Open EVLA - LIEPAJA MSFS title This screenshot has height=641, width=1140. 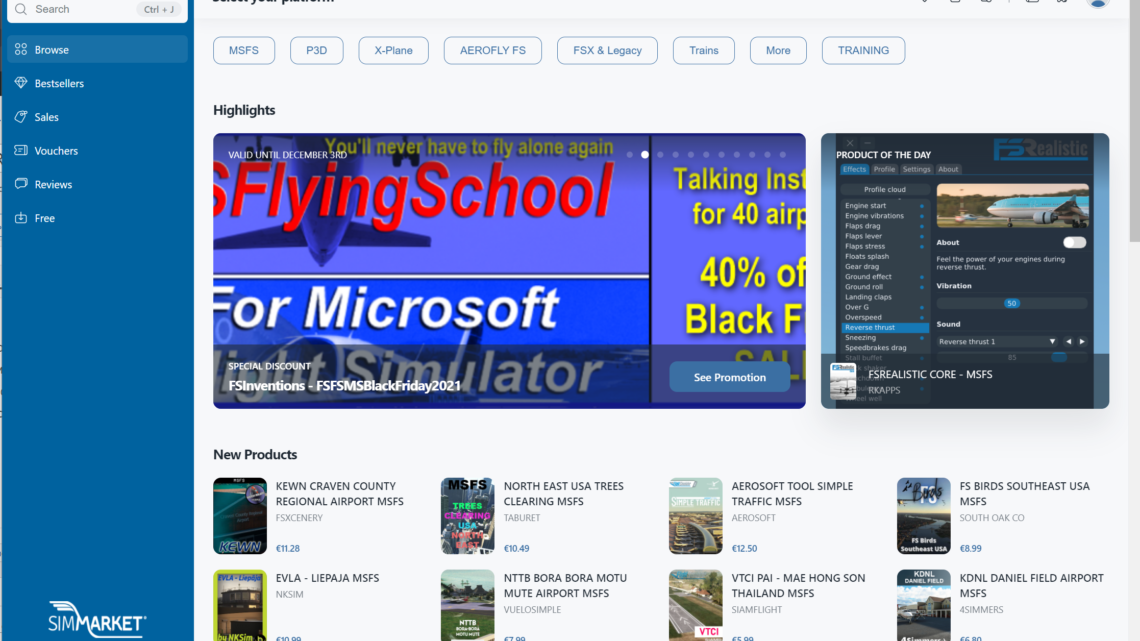coord(327,578)
